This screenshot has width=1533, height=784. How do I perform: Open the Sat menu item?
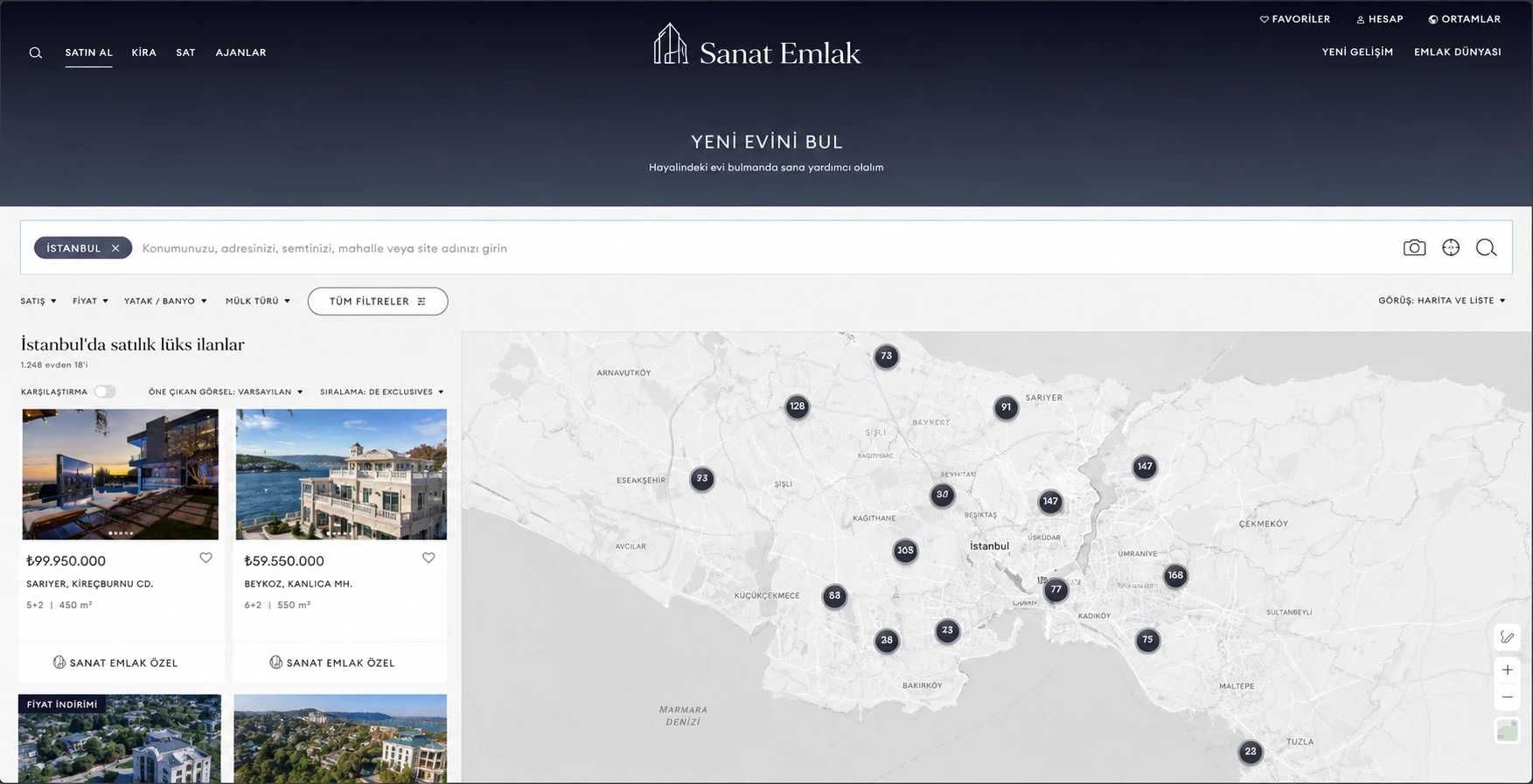[x=185, y=52]
